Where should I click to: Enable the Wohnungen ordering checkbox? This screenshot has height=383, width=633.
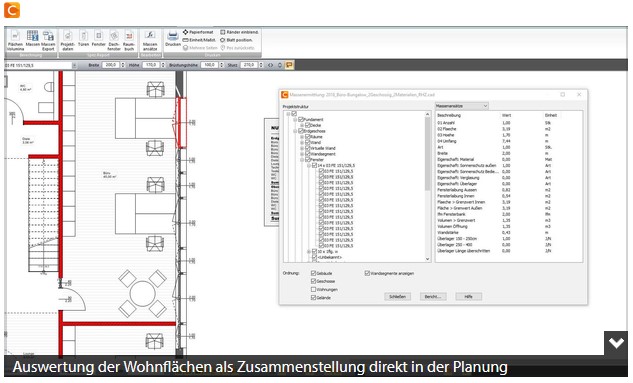[313, 289]
